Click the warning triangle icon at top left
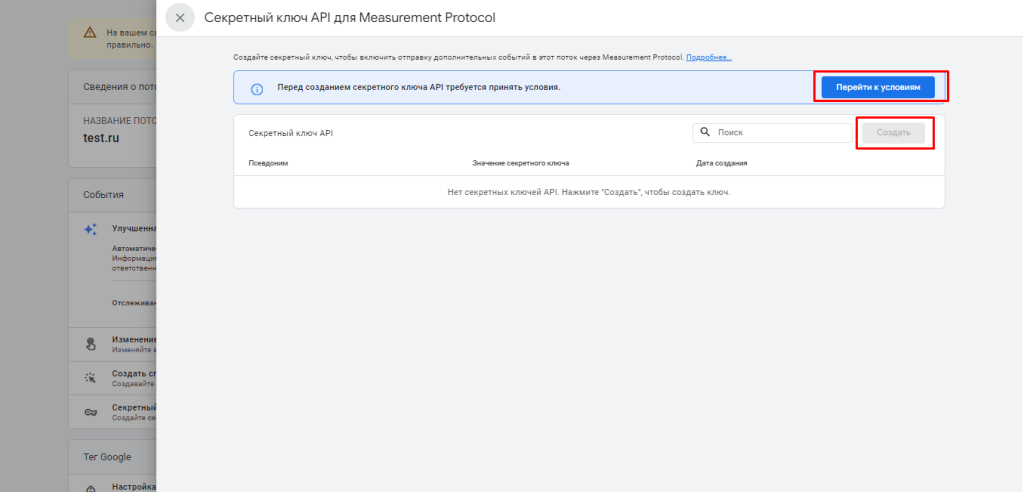 click(89, 33)
